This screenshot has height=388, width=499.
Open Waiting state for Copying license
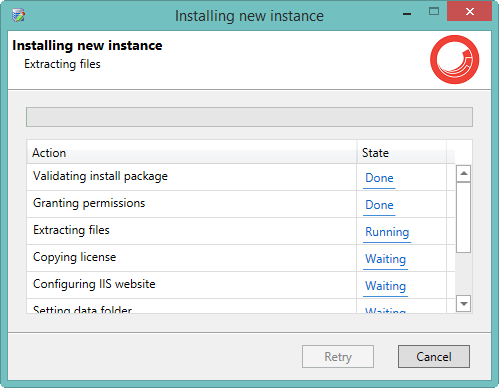386,259
